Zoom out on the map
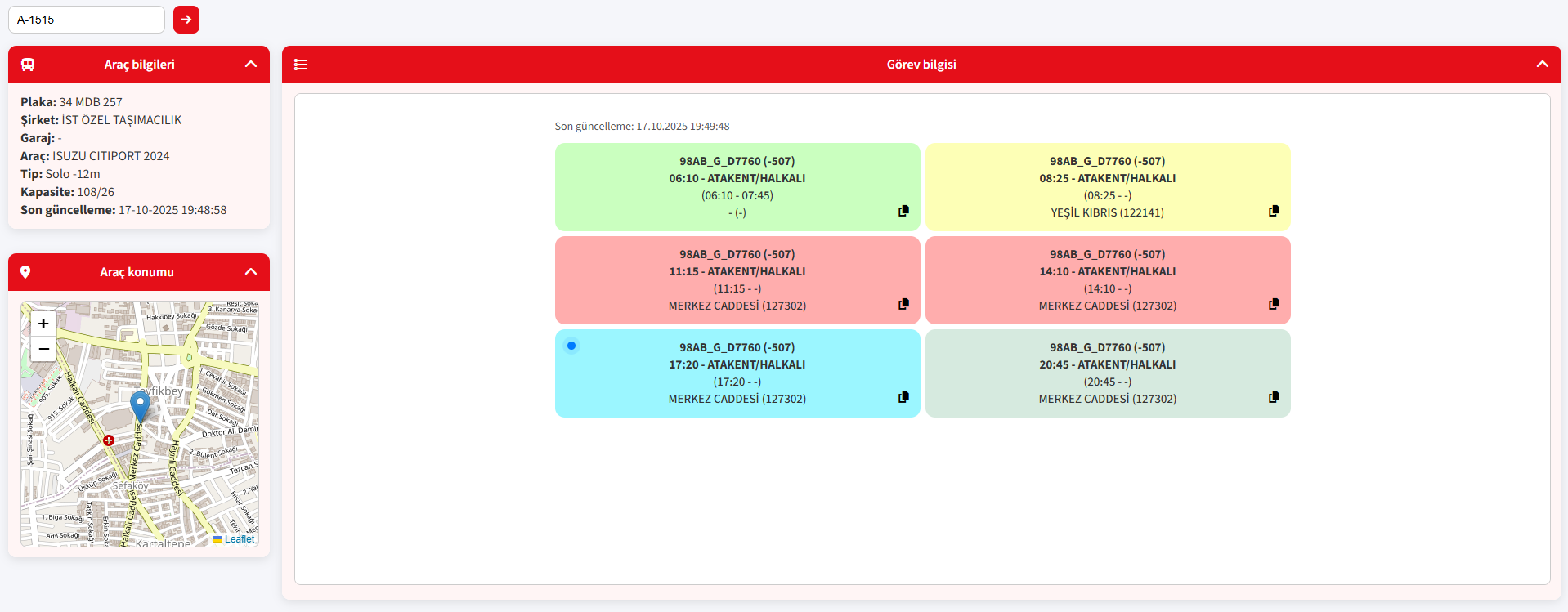Image resolution: width=1568 pixels, height=612 pixels. pos(43,349)
